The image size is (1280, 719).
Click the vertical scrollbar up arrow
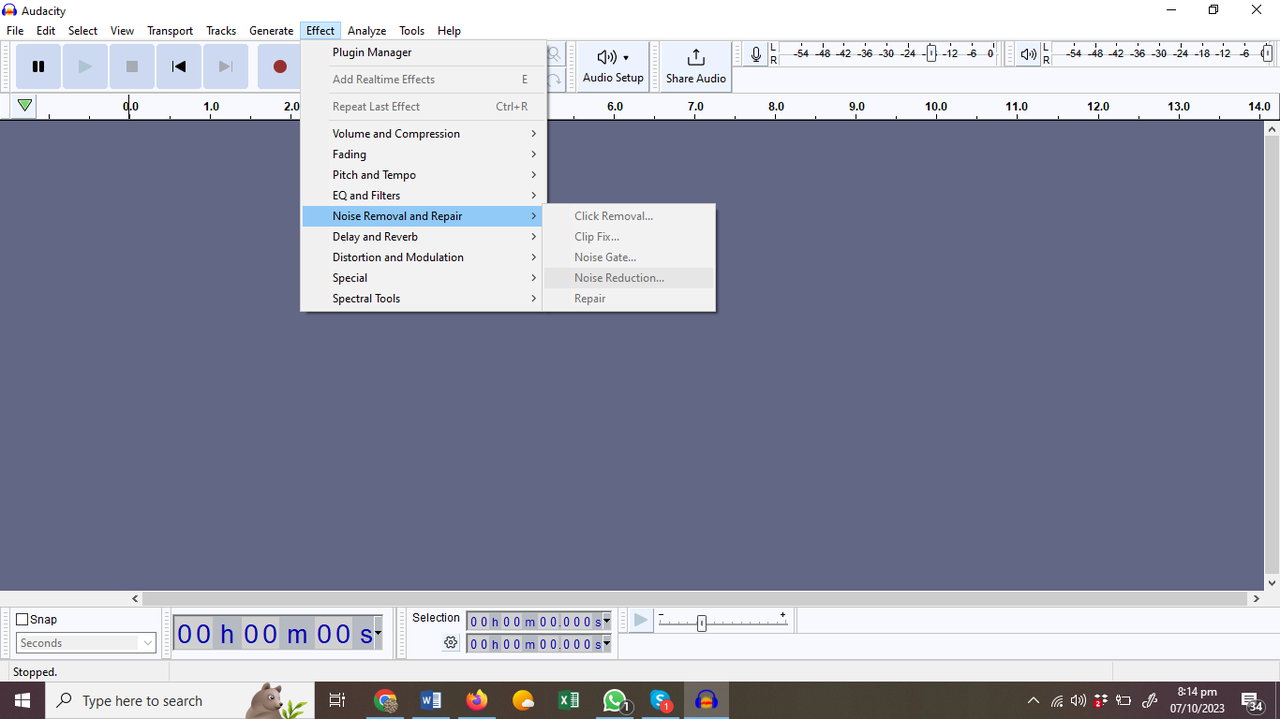tap(1272, 129)
